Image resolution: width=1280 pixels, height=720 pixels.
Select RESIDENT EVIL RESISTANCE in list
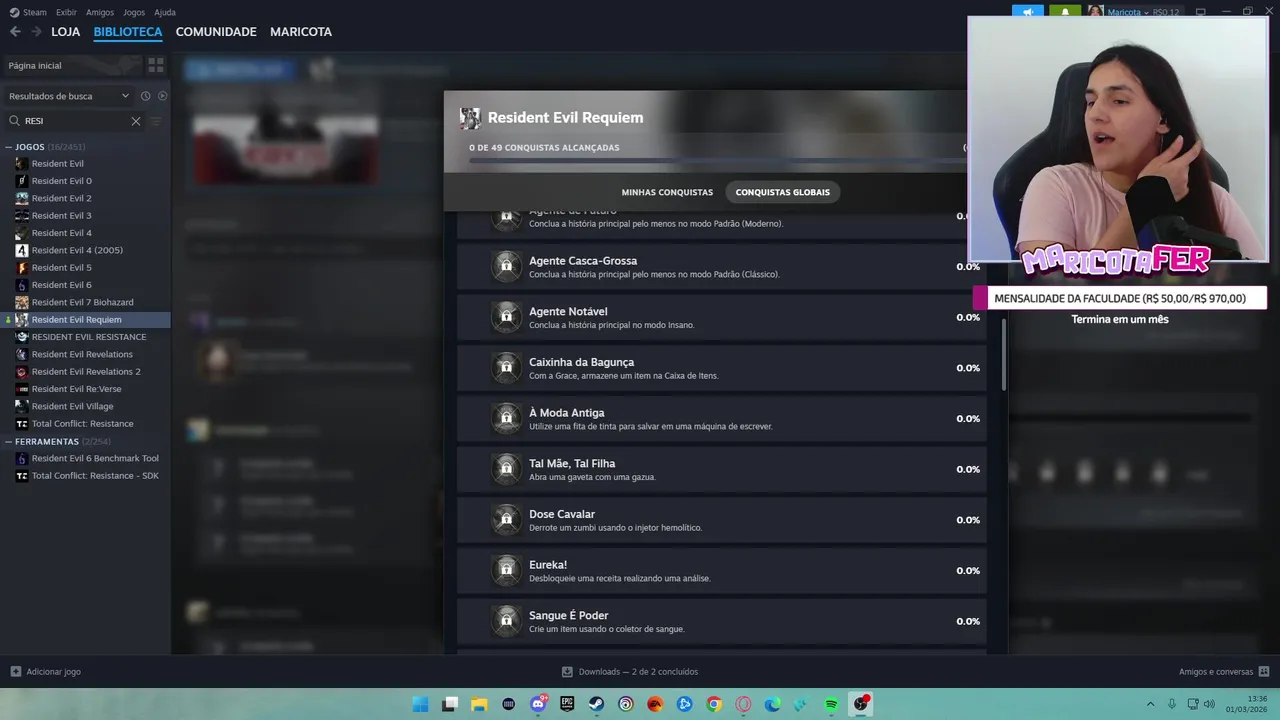click(88, 337)
